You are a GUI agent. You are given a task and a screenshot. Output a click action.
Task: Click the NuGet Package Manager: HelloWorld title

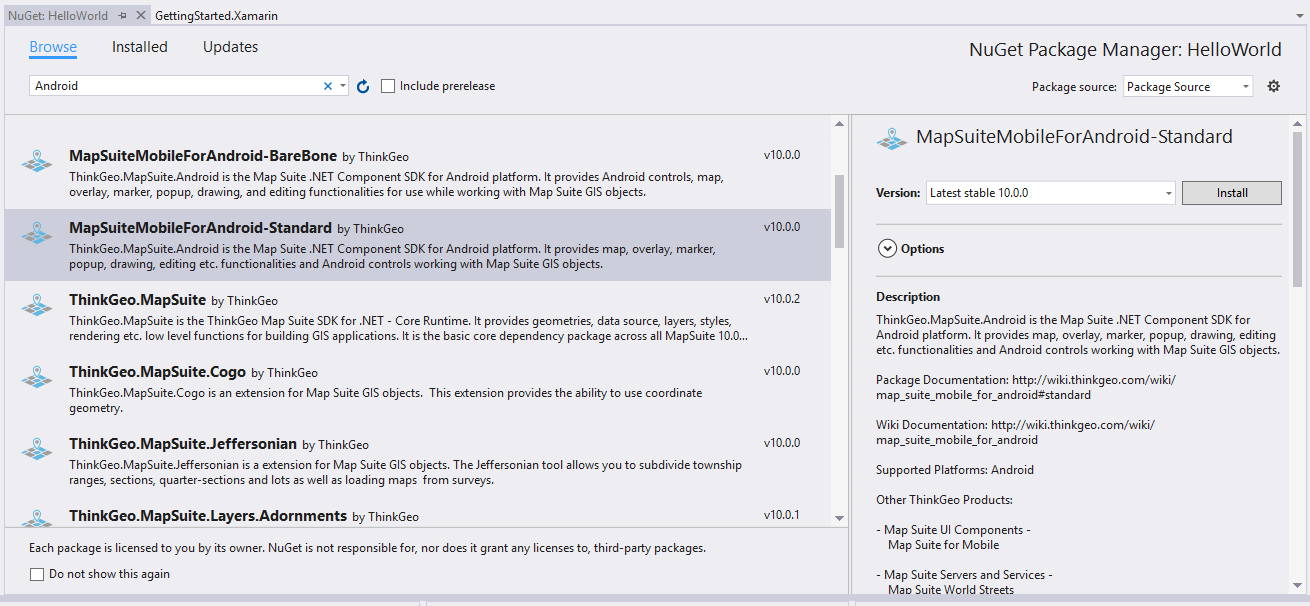[1125, 50]
